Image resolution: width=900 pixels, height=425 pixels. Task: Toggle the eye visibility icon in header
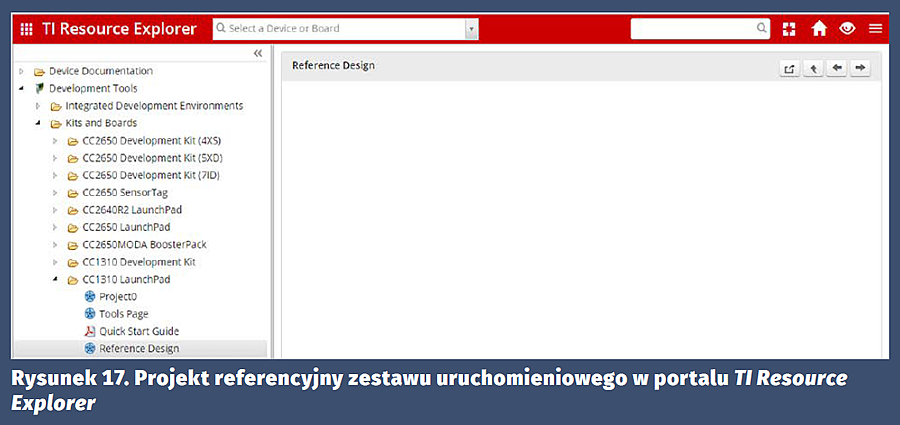click(847, 29)
